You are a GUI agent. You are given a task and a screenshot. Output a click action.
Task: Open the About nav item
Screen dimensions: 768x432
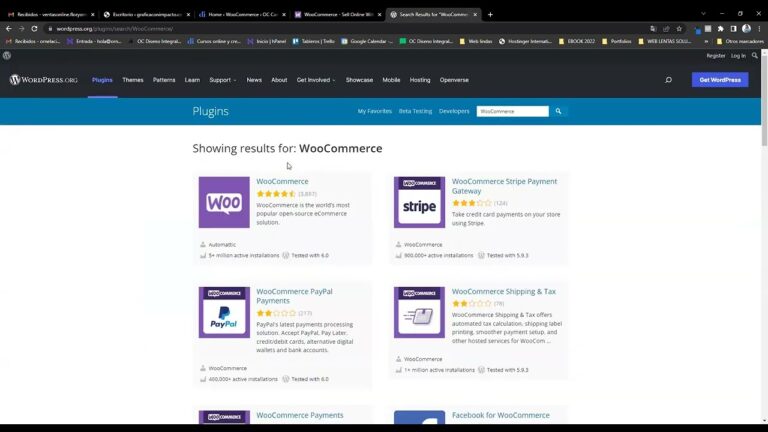pos(279,80)
